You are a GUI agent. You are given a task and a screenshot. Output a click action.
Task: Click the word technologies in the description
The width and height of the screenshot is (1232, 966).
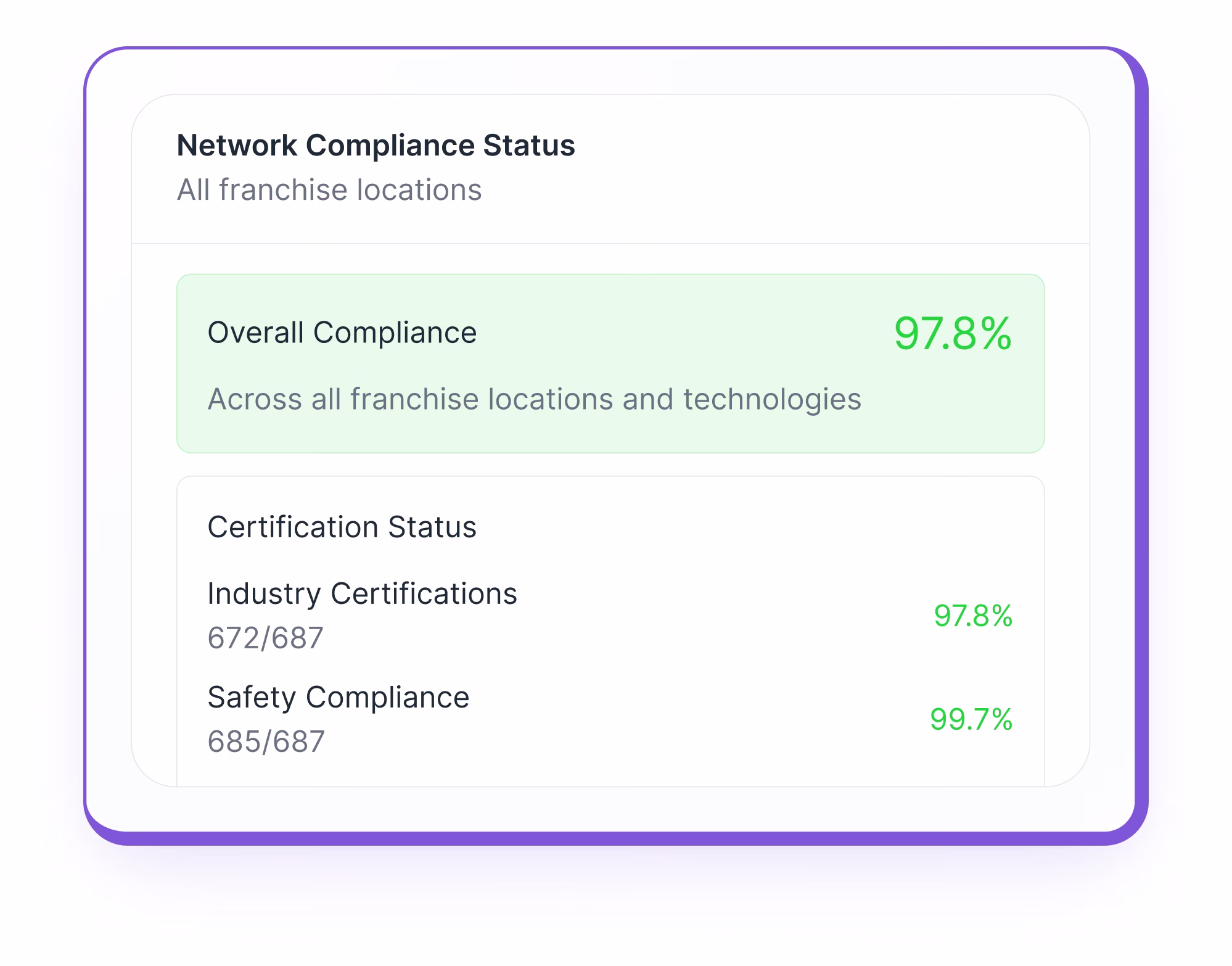pos(771,399)
